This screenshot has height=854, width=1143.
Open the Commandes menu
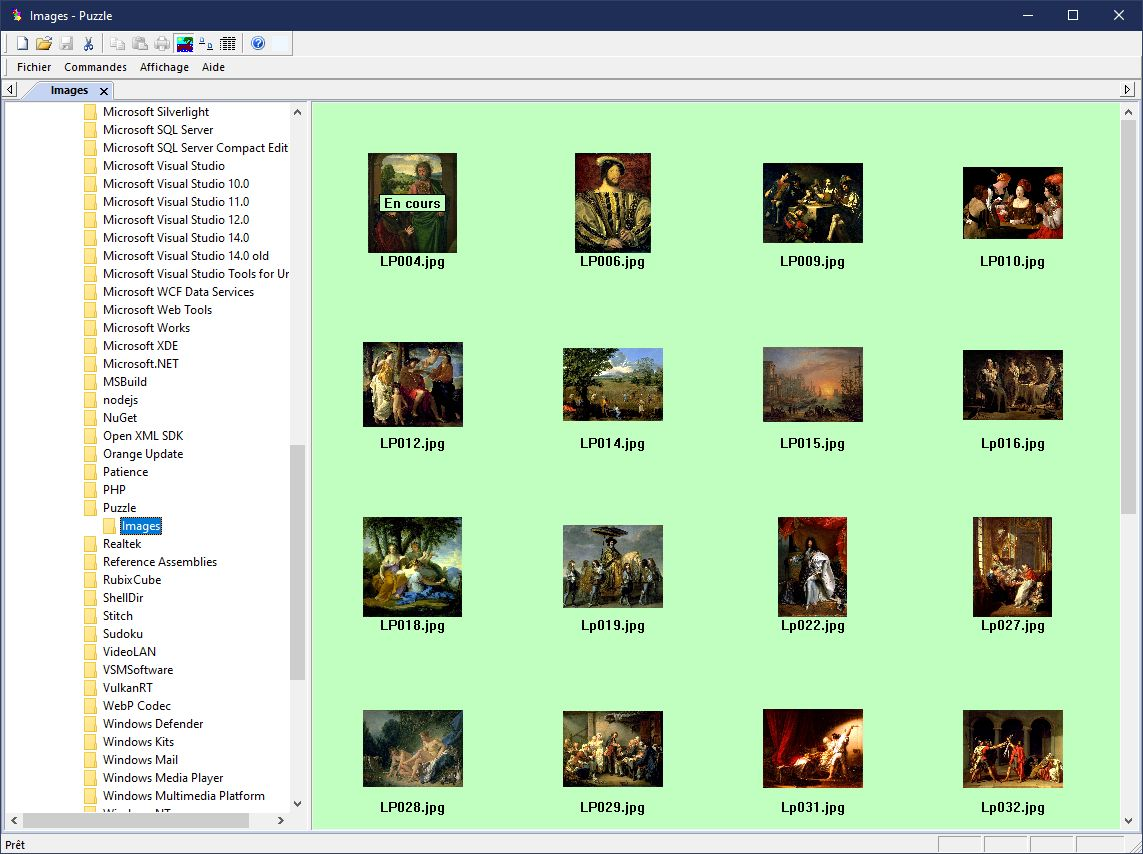95,67
